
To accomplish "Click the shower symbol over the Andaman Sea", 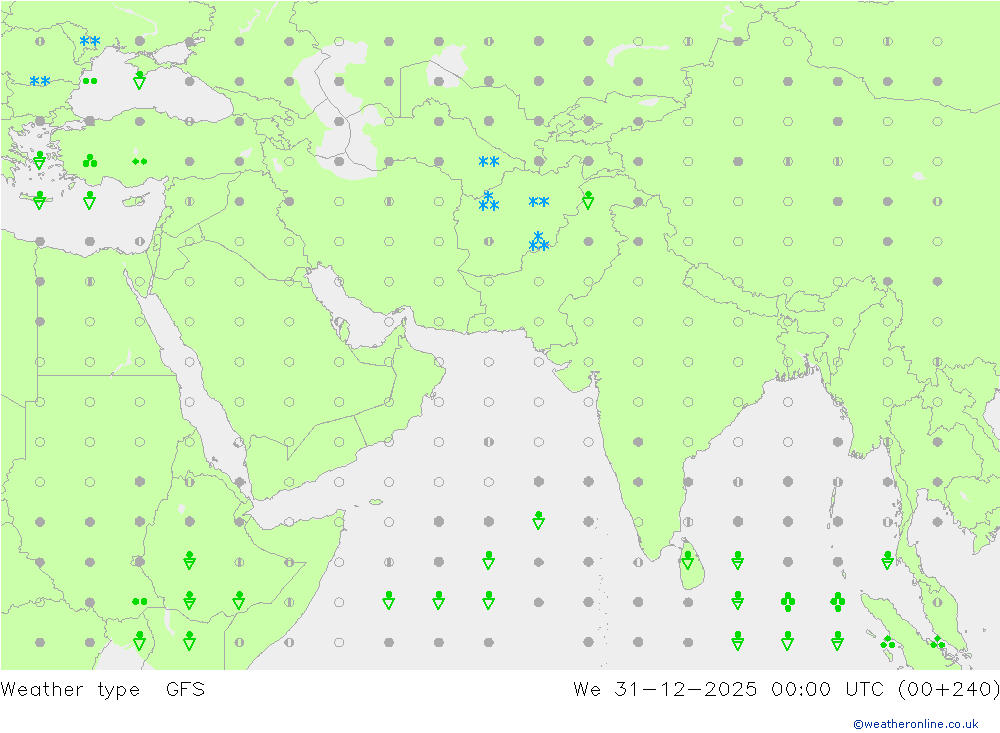I will click(x=887, y=560).
